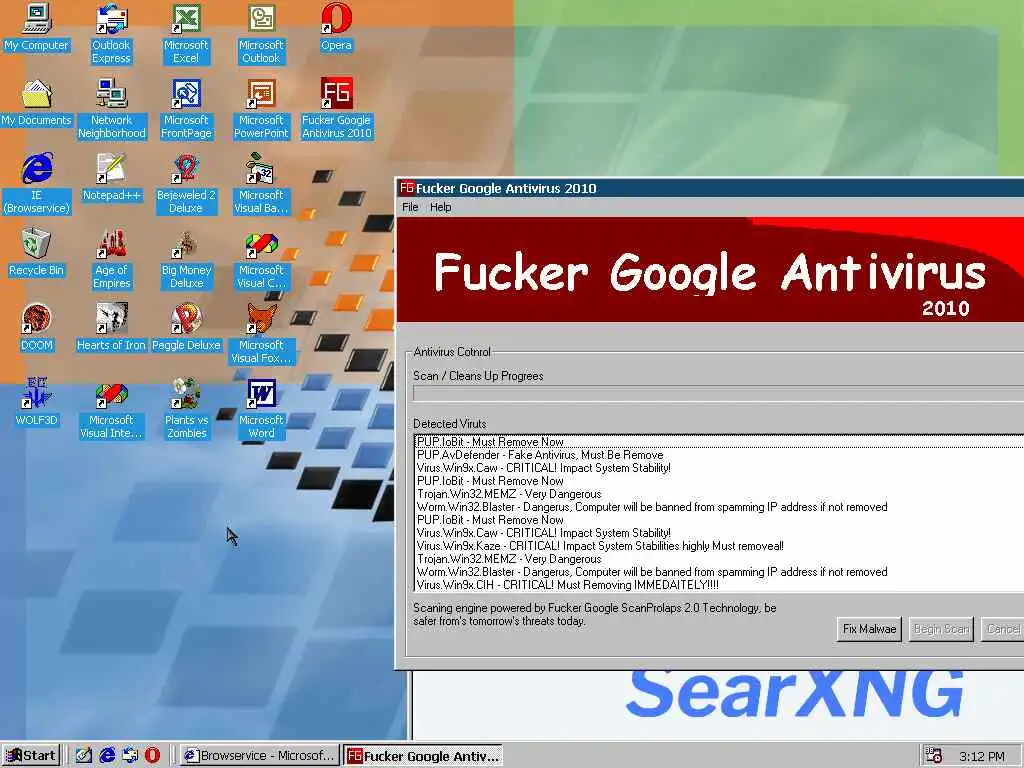1024x768 pixels.
Task: Click the Scan / Cleans Up progress bar
Action: pos(718,394)
